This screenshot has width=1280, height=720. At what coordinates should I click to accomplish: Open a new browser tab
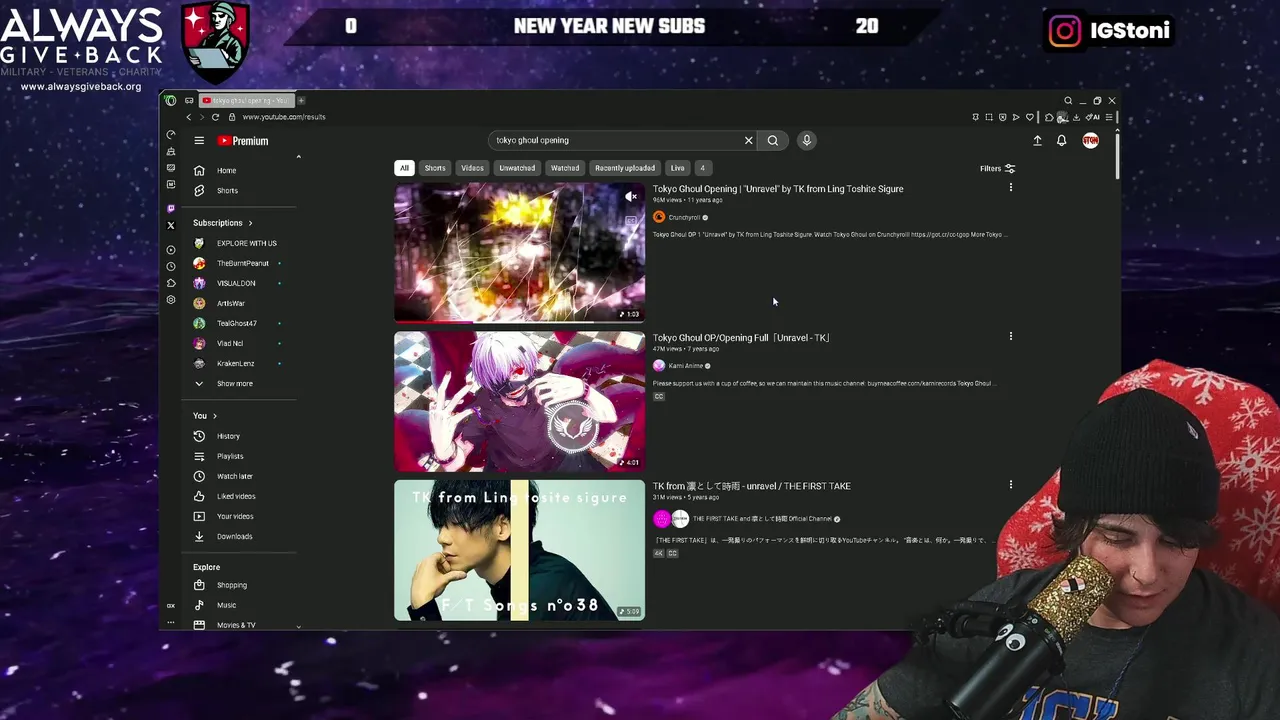[x=300, y=100]
